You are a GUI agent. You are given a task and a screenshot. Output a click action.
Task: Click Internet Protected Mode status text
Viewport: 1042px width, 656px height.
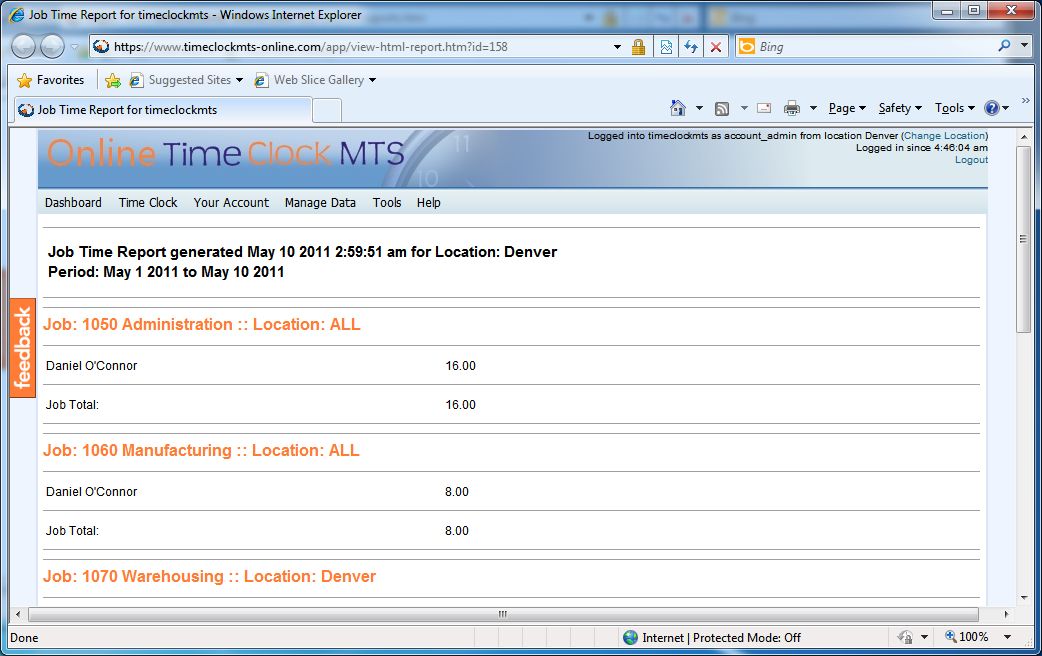[x=721, y=637]
